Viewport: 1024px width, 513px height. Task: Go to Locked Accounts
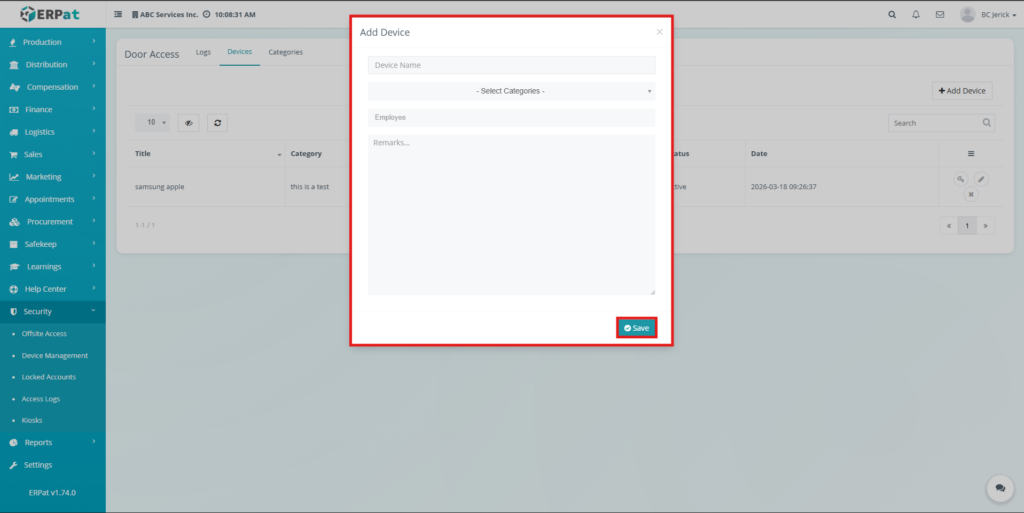[48, 377]
